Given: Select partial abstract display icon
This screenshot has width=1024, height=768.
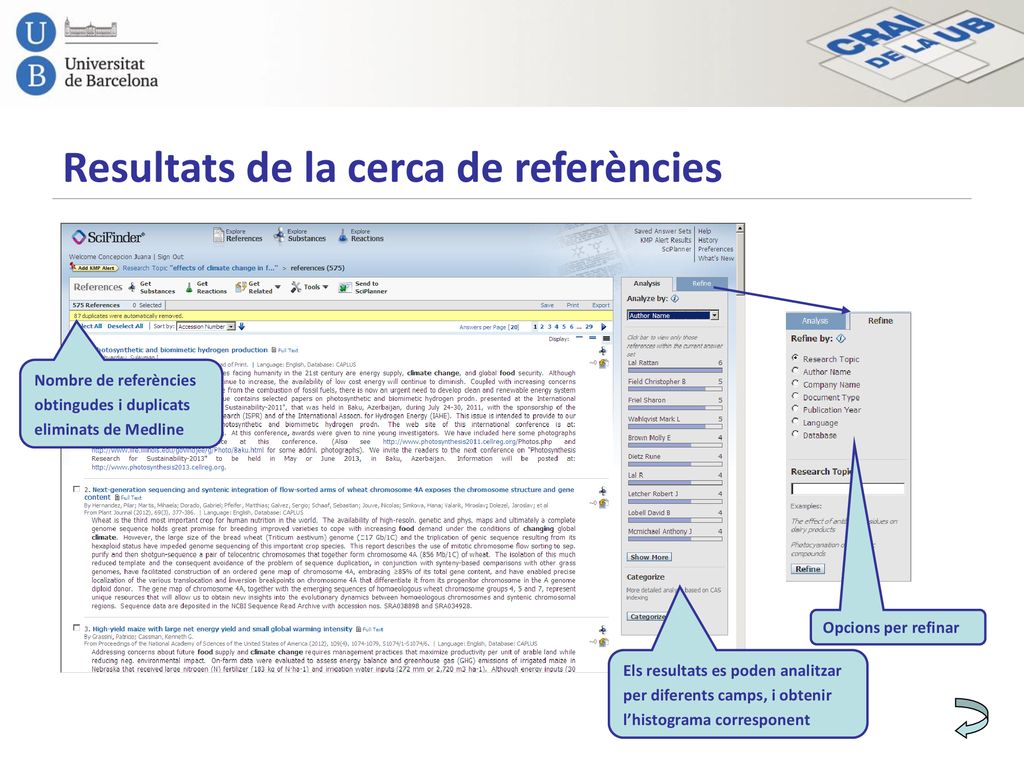Looking at the screenshot, I should [x=592, y=338].
